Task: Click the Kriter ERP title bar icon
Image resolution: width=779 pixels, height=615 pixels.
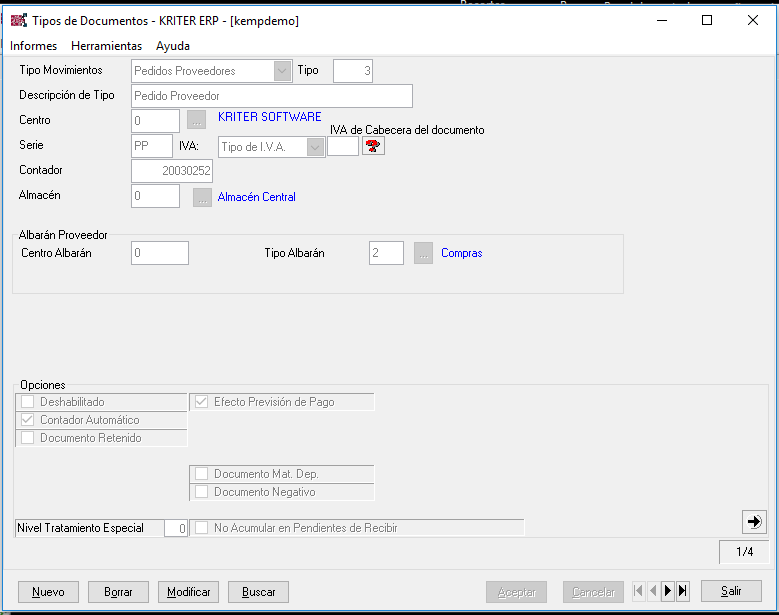Action: [18, 20]
